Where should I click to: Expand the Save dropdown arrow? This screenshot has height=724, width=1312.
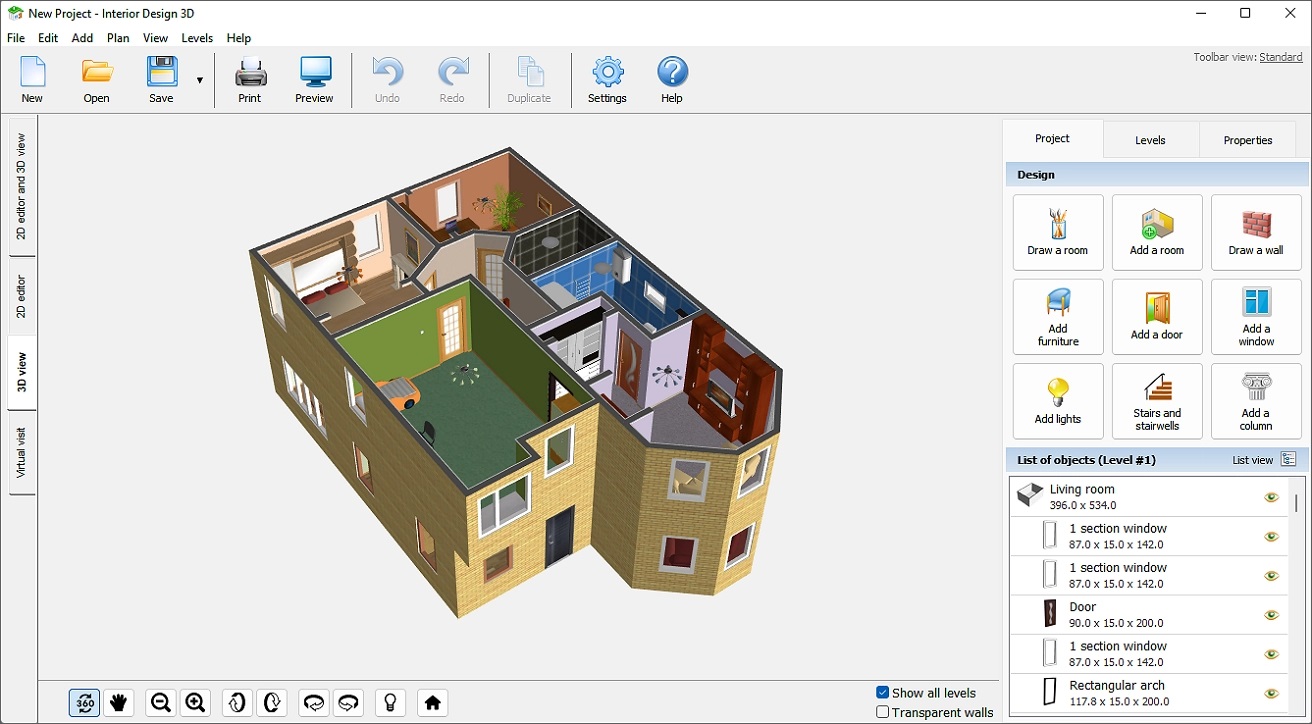point(199,79)
